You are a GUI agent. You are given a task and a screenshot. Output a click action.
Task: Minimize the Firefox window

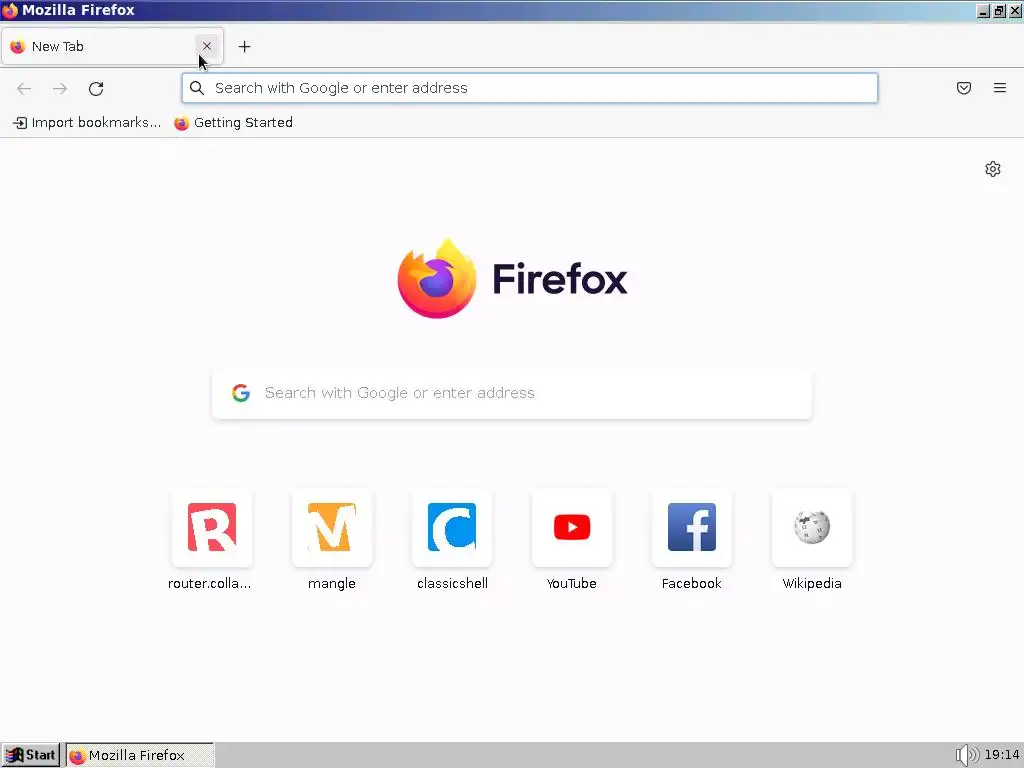pyautogui.click(x=983, y=10)
